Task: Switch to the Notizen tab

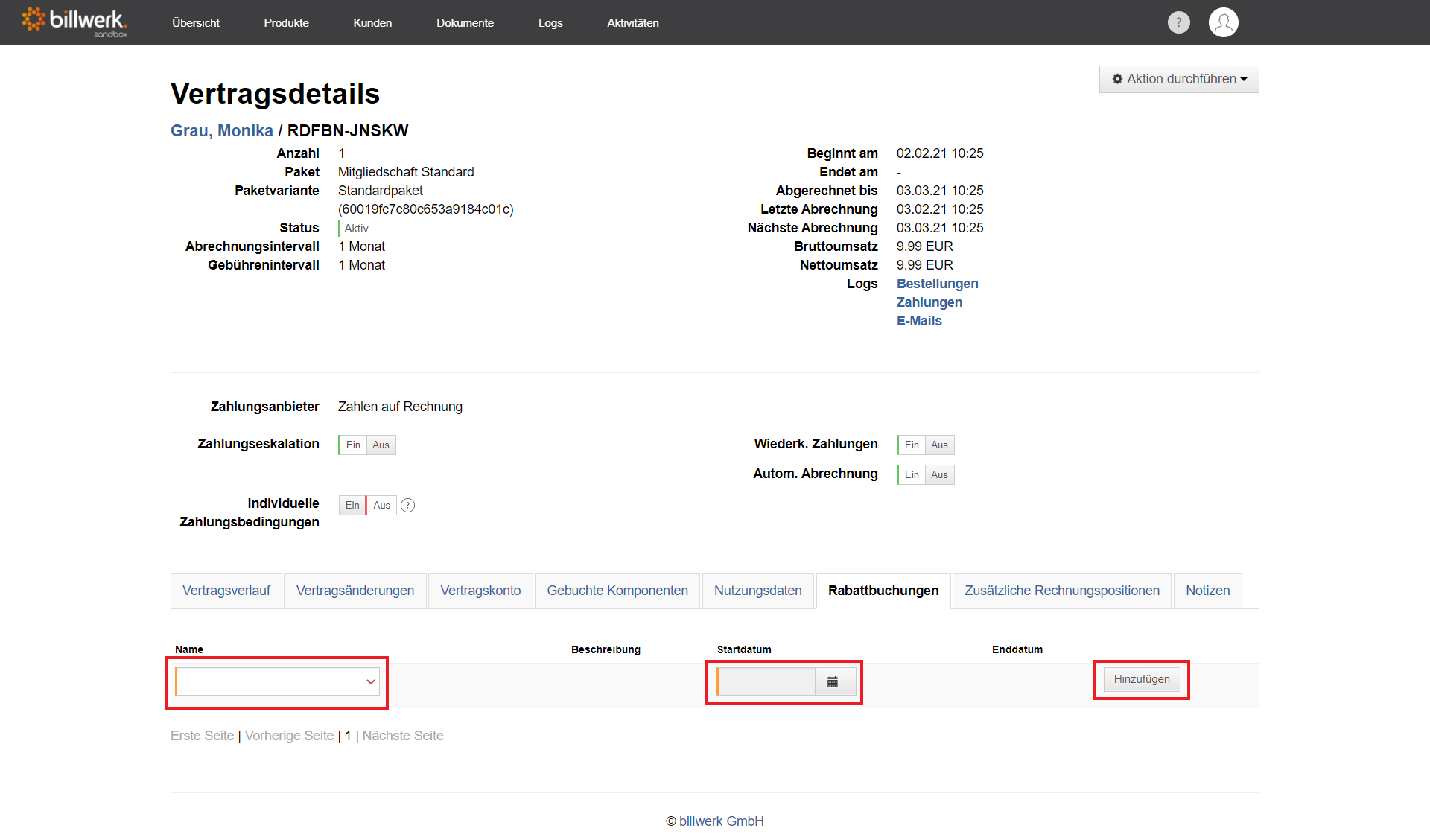Action: click(x=1208, y=591)
